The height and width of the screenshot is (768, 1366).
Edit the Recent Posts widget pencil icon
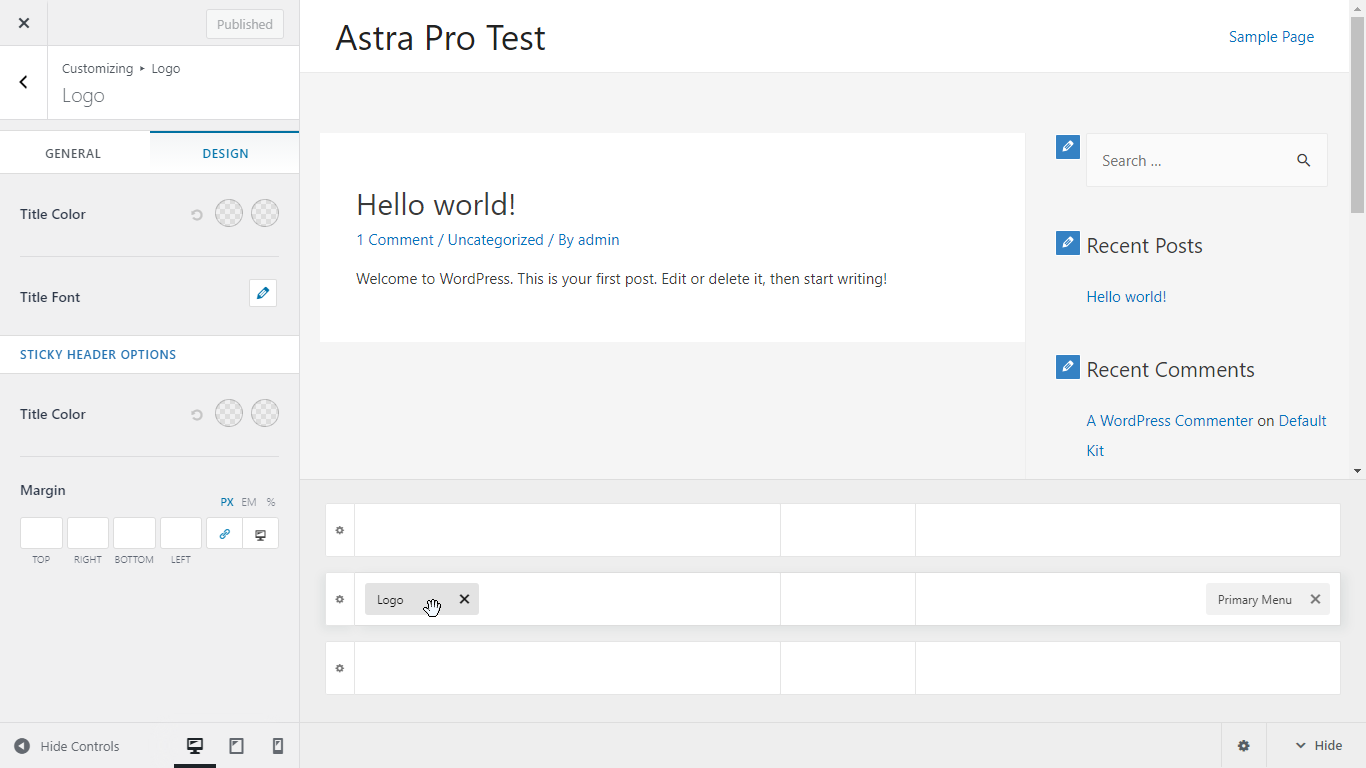[x=1068, y=243]
